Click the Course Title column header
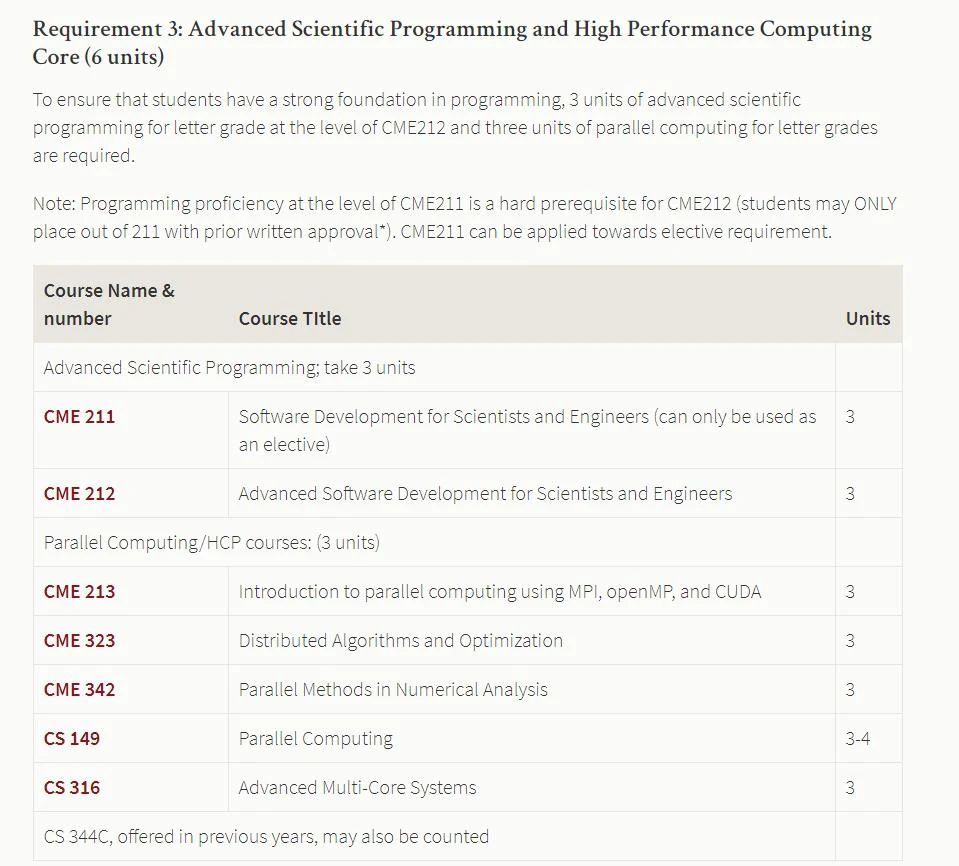Screen dimensions: 959x866 coord(290,319)
